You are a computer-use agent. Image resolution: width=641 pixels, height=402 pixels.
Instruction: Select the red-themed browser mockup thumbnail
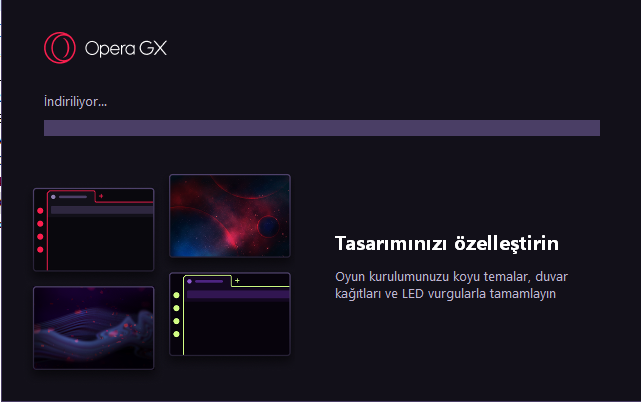pos(94,229)
